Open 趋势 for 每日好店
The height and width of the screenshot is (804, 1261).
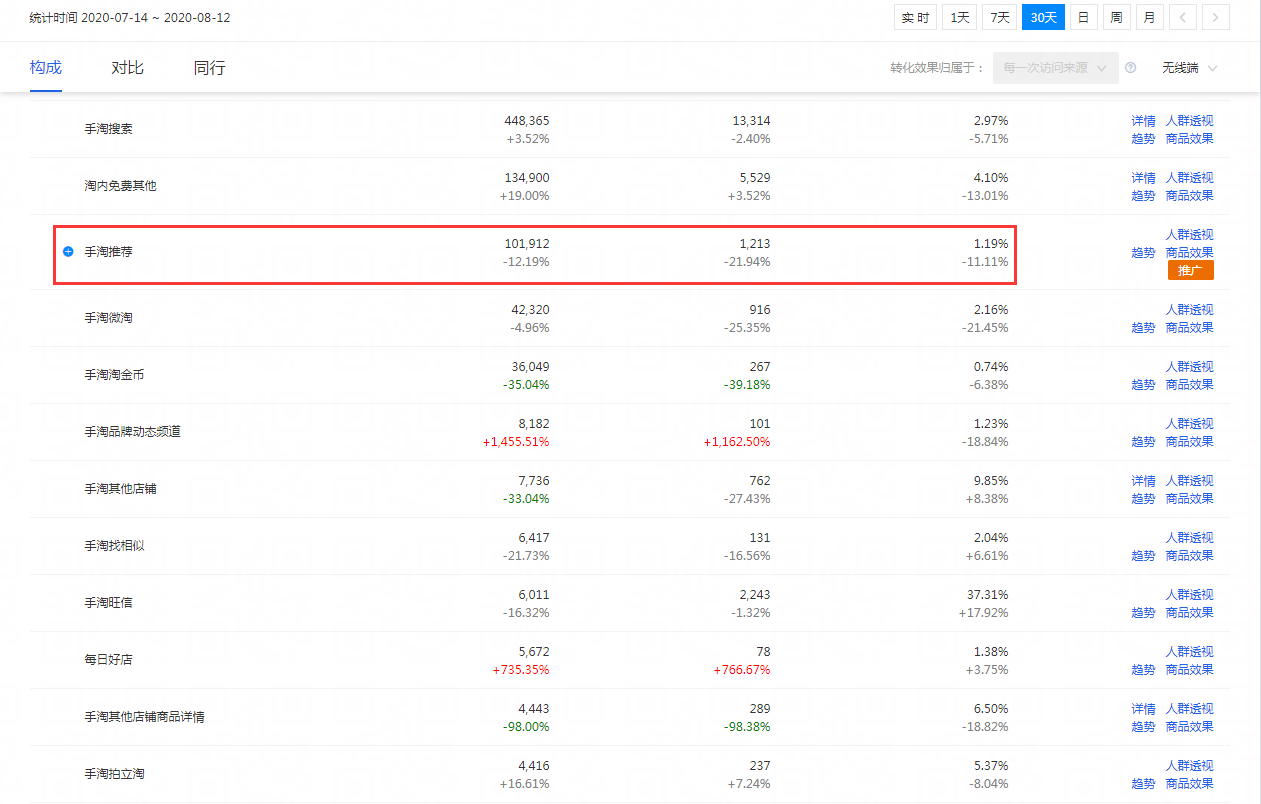pyautogui.click(x=1143, y=670)
